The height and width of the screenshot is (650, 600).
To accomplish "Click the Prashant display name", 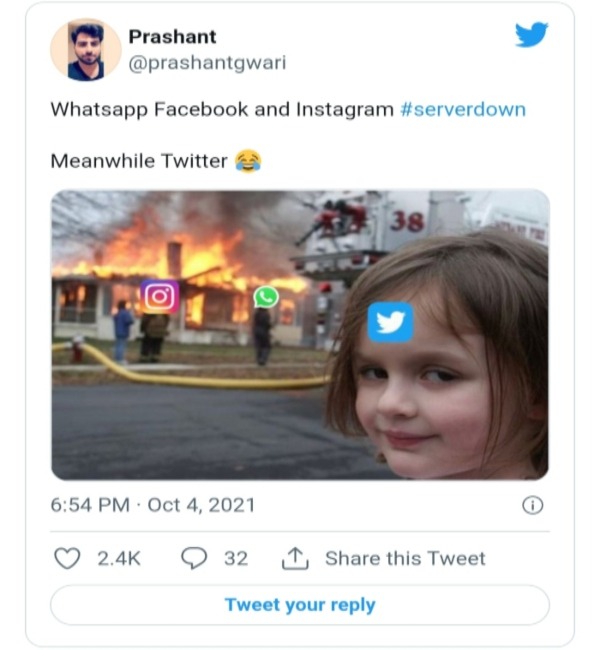I will 172,37.
